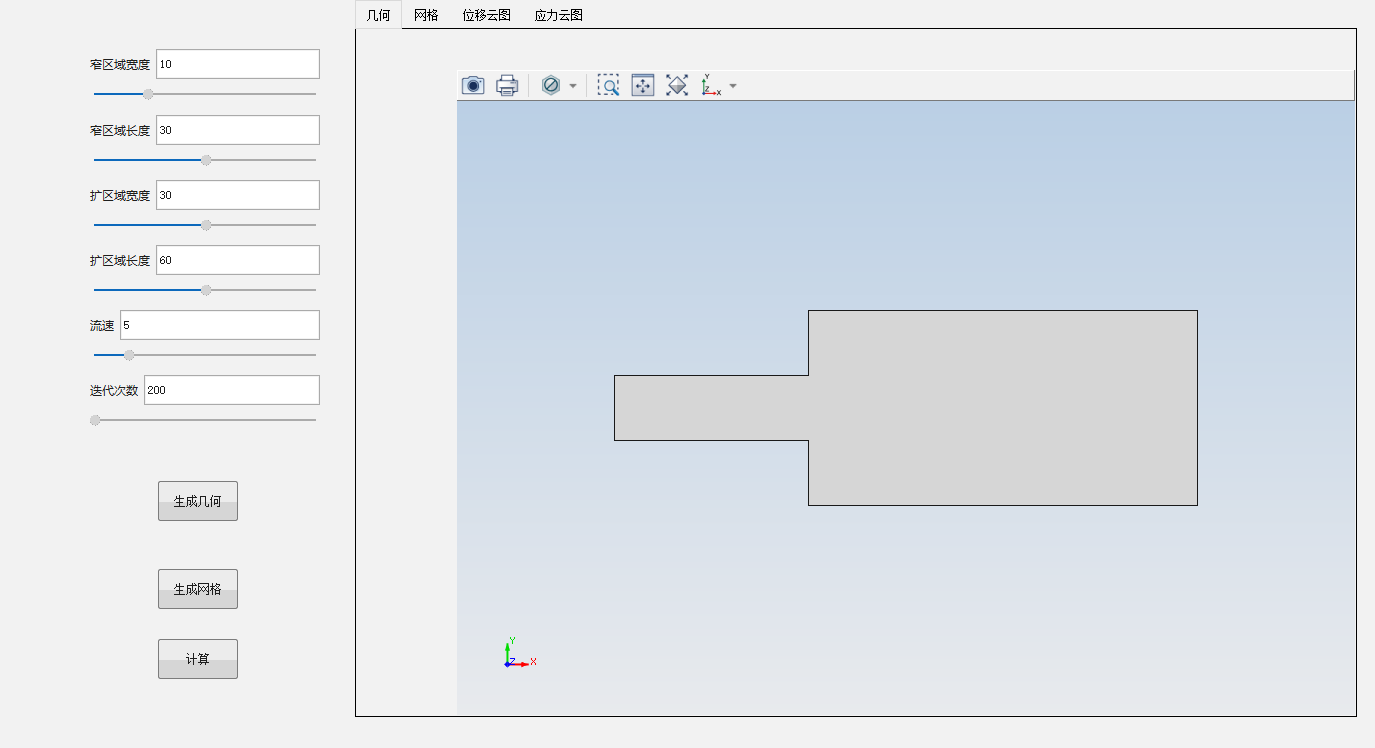Select the zoom box tool

(608, 85)
